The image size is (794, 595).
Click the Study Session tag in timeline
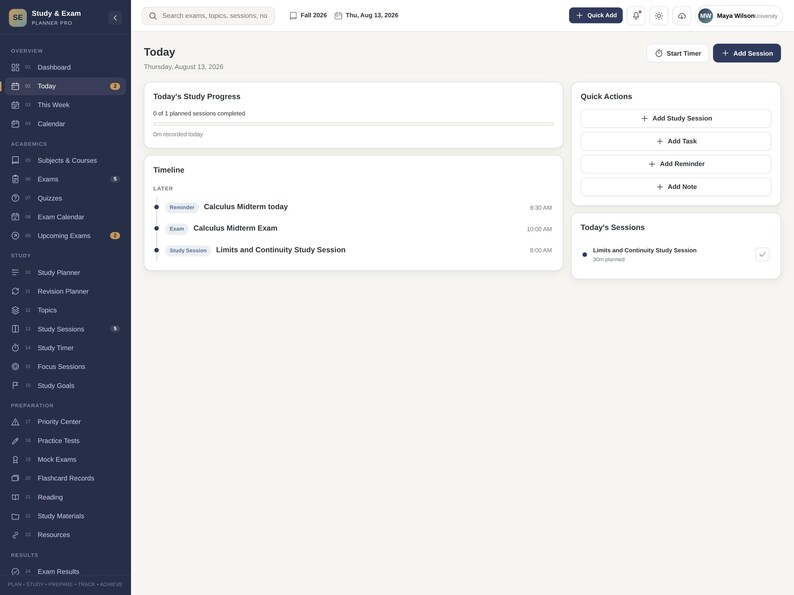[x=188, y=250]
